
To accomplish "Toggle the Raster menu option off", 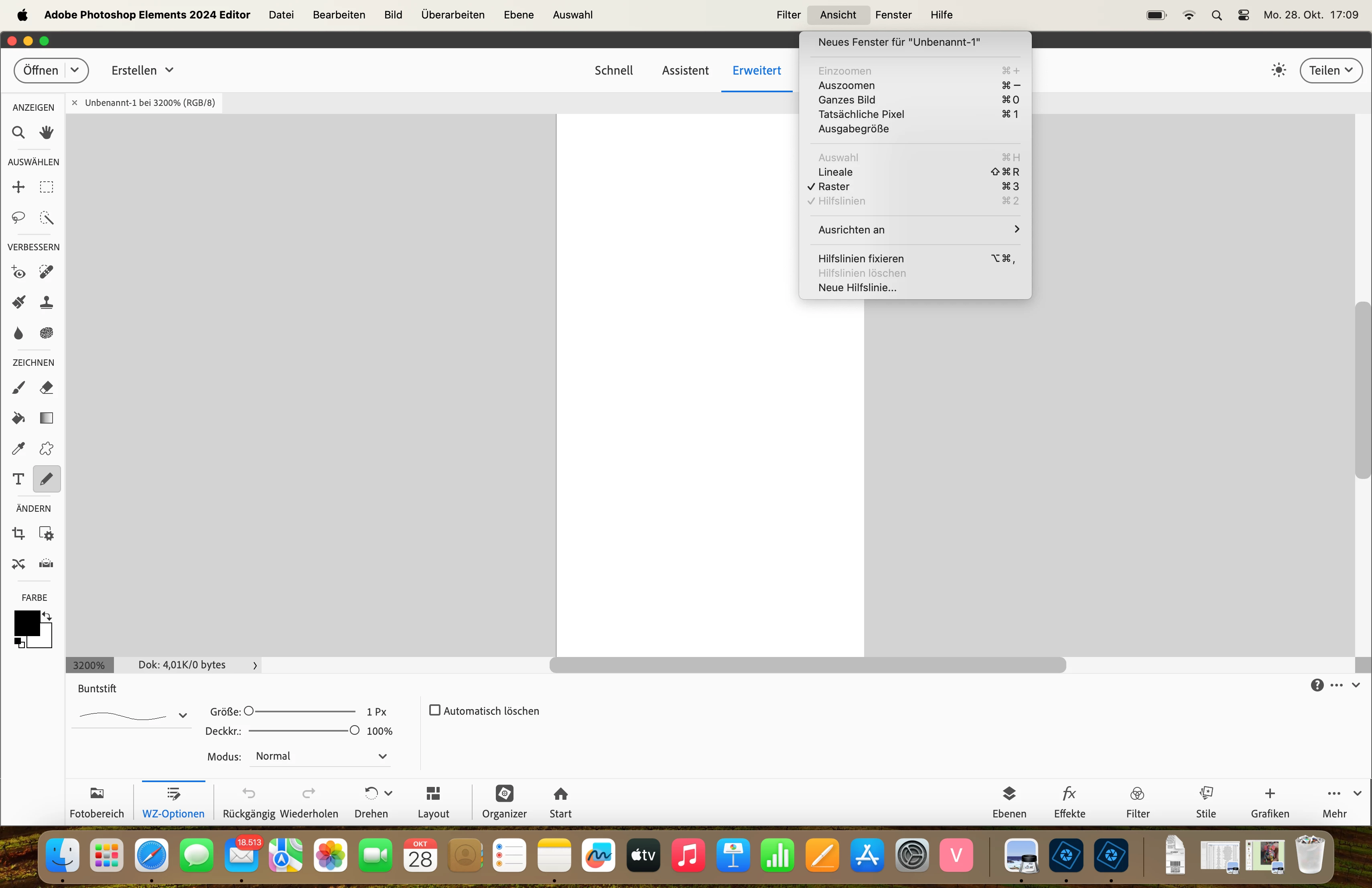I will pos(834,187).
